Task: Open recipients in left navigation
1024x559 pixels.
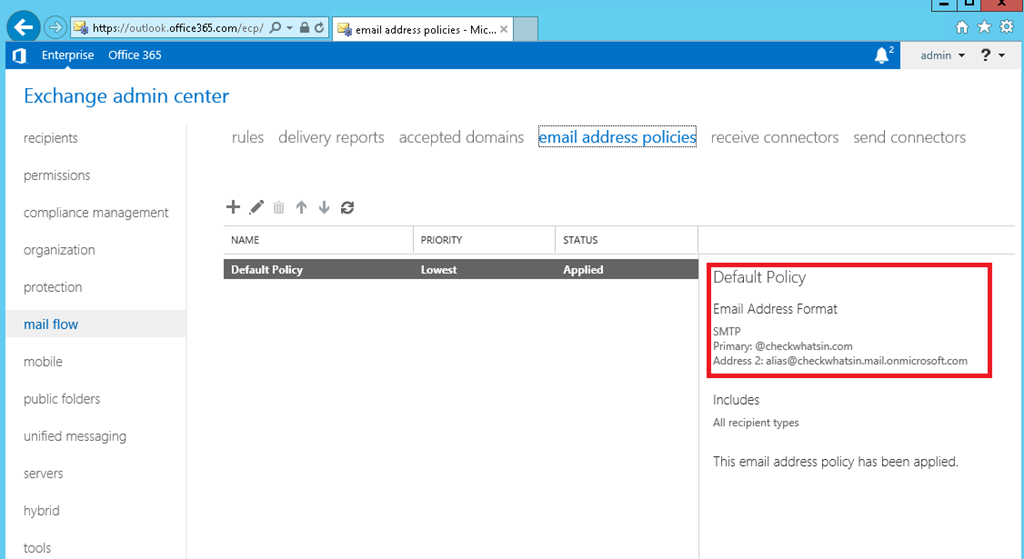Action: [50, 138]
